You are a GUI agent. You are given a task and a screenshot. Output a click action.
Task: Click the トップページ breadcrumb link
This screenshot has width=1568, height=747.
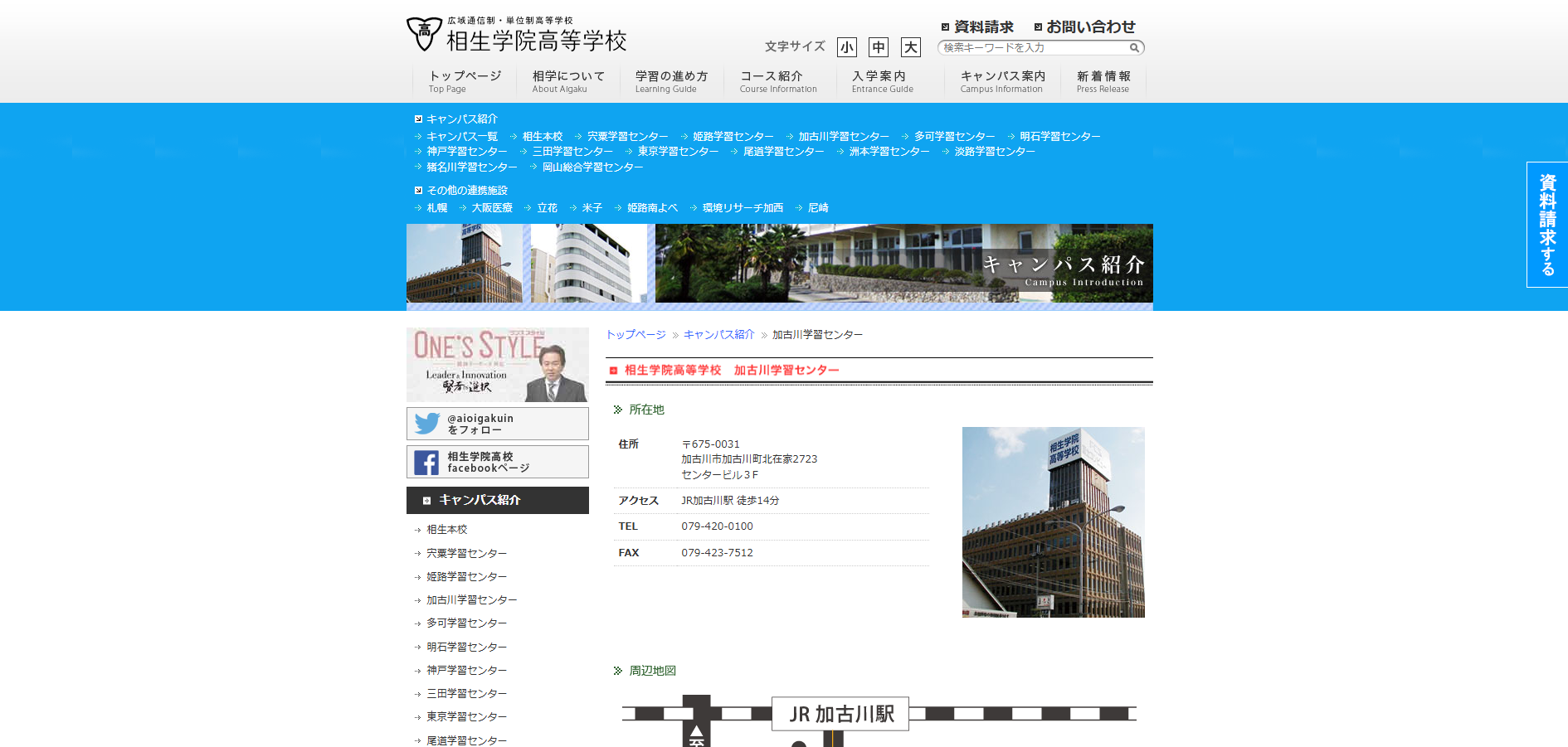point(635,335)
